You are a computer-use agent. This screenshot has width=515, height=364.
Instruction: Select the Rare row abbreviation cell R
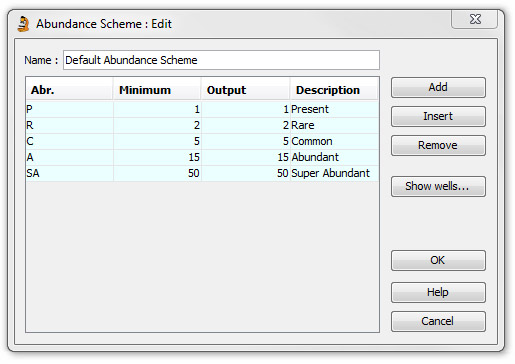(x=69, y=125)
